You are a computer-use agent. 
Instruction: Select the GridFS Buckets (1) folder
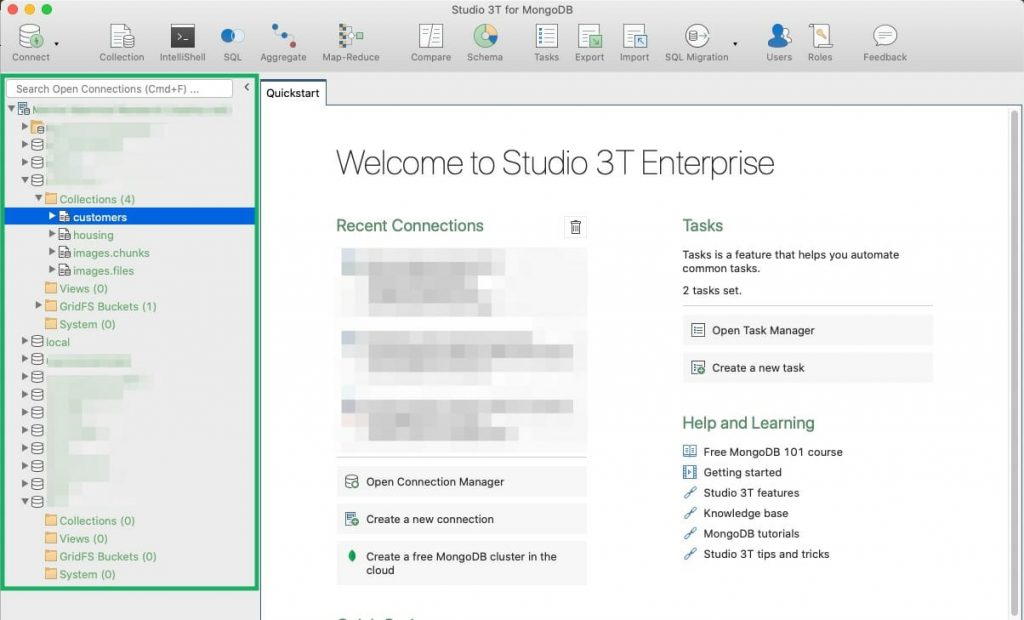108,306
